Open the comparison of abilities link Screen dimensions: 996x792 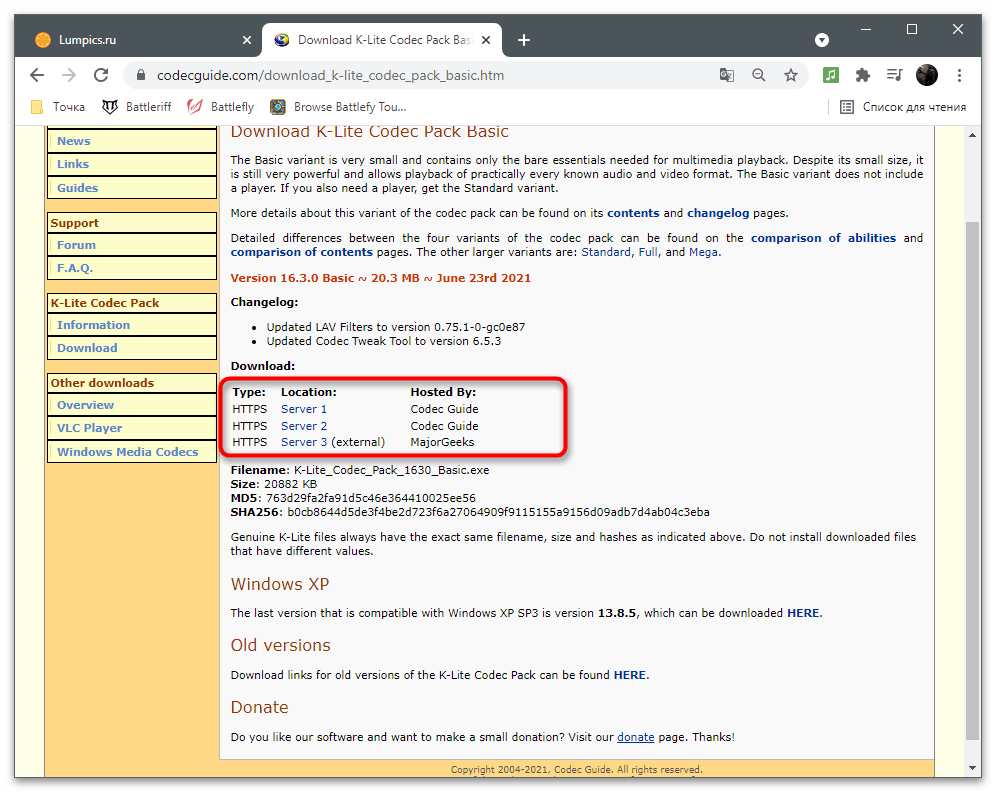point(823,238)
